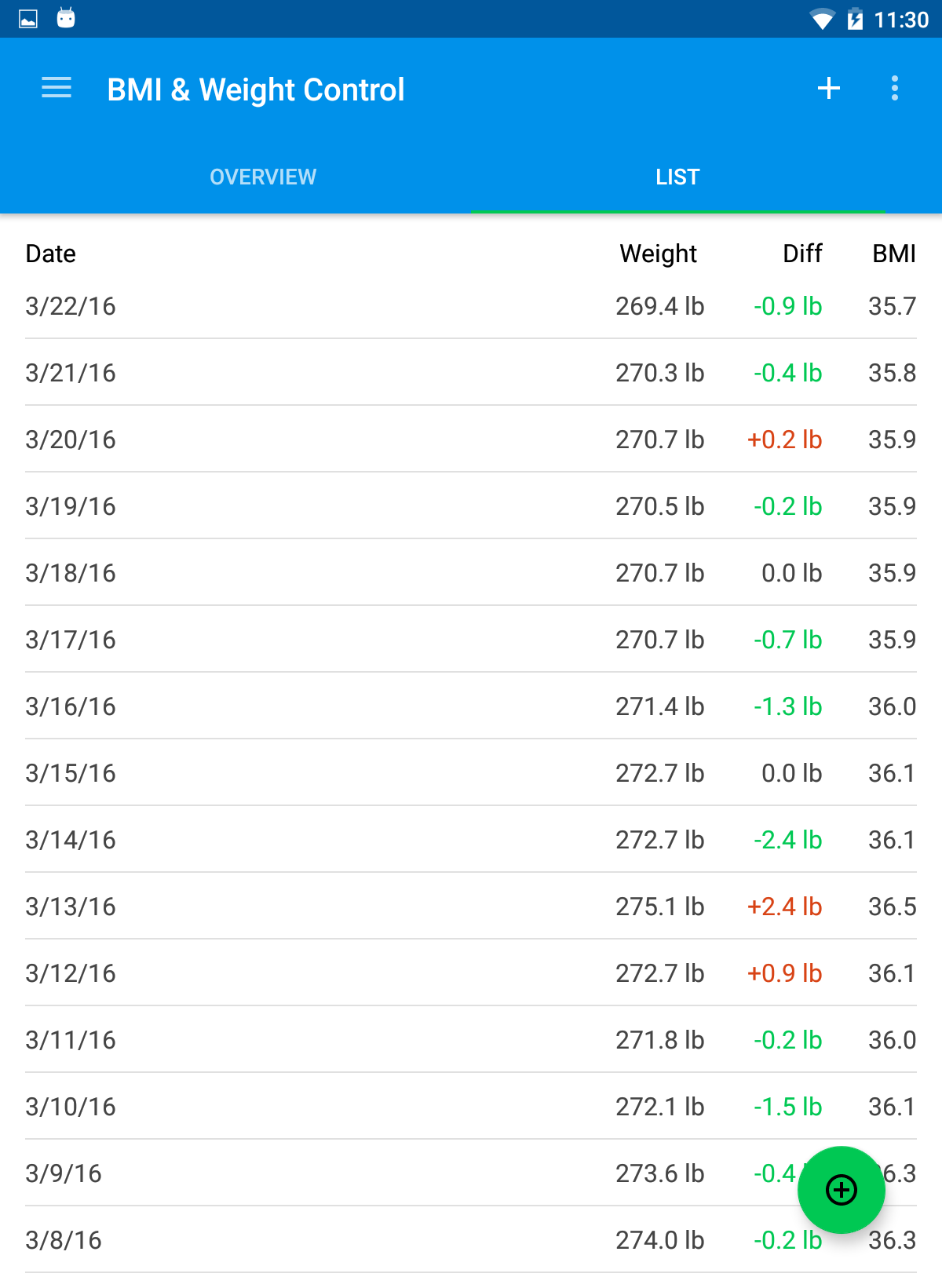Tap the battery charging status icon
The image size is (942, 1288).
click(x=855, y=19)
